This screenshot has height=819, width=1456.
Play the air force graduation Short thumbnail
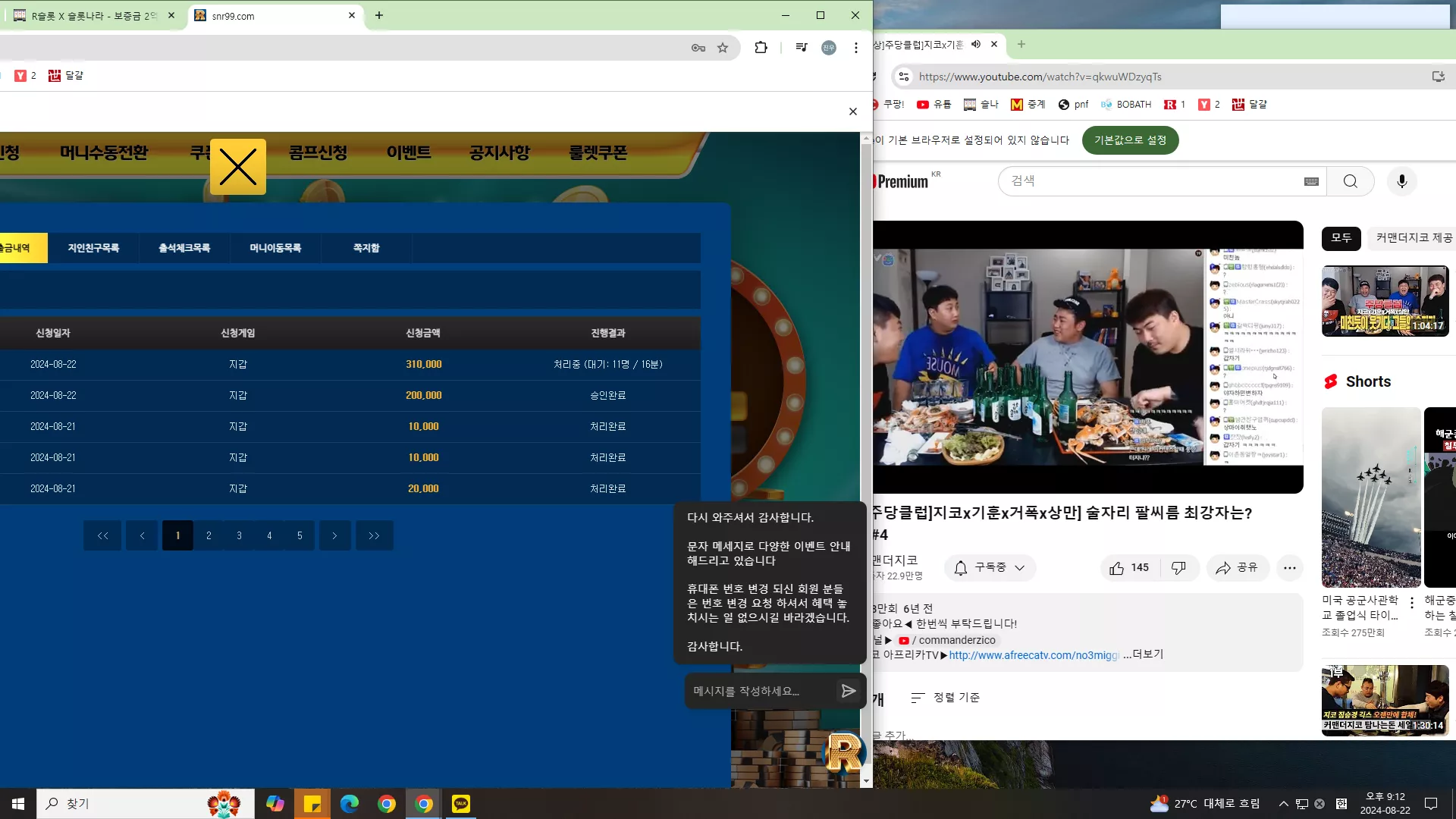click(x=1371, y=497)
